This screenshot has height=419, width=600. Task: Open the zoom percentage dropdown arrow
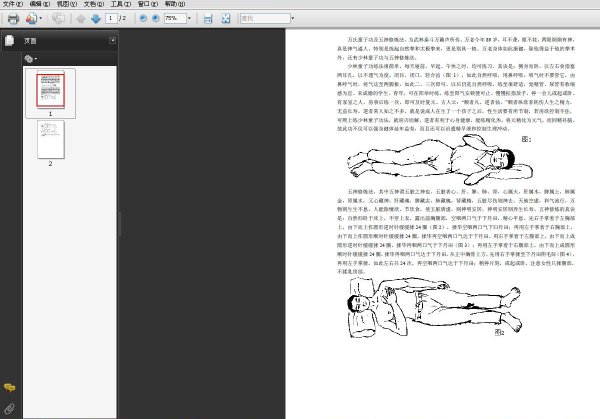click(x=189, y=18)
